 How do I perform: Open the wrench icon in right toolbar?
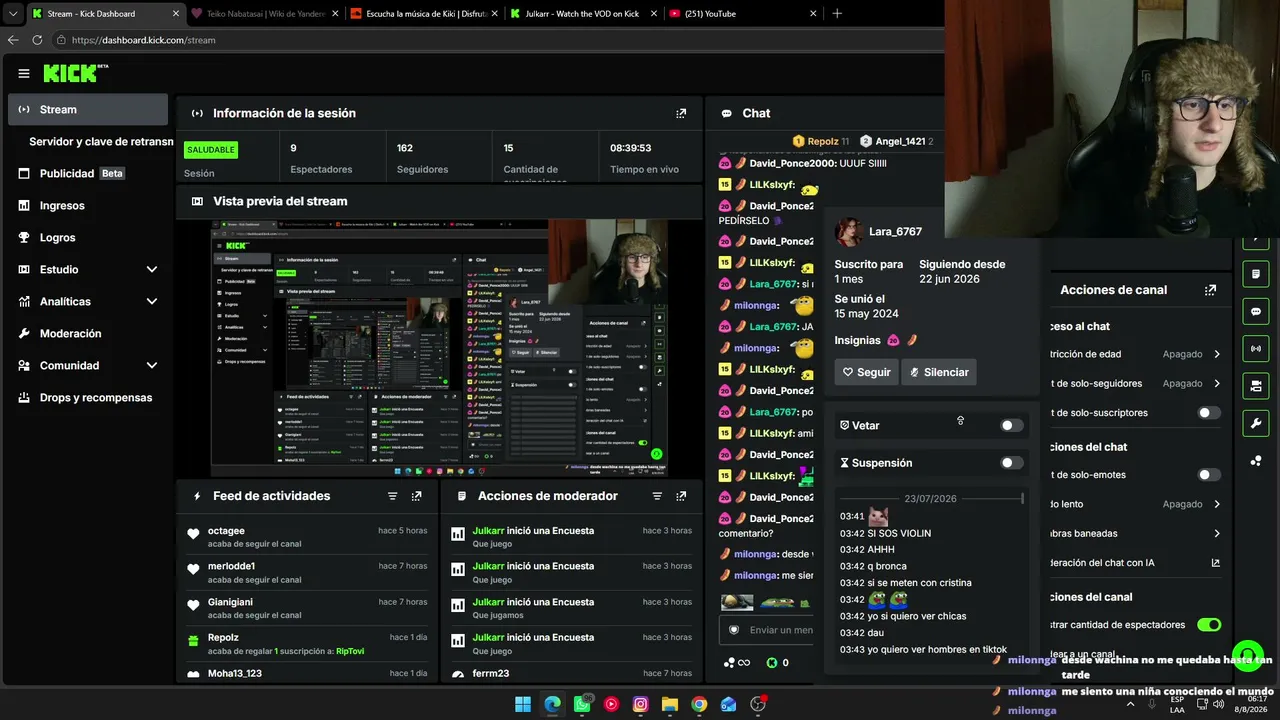point(1256,423)
